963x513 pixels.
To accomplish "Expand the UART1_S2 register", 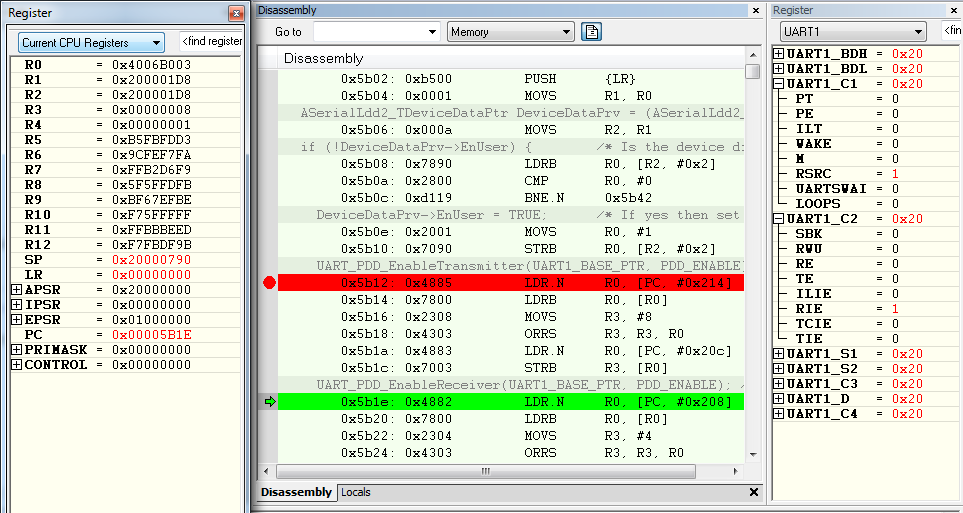I will click(778, 369).
